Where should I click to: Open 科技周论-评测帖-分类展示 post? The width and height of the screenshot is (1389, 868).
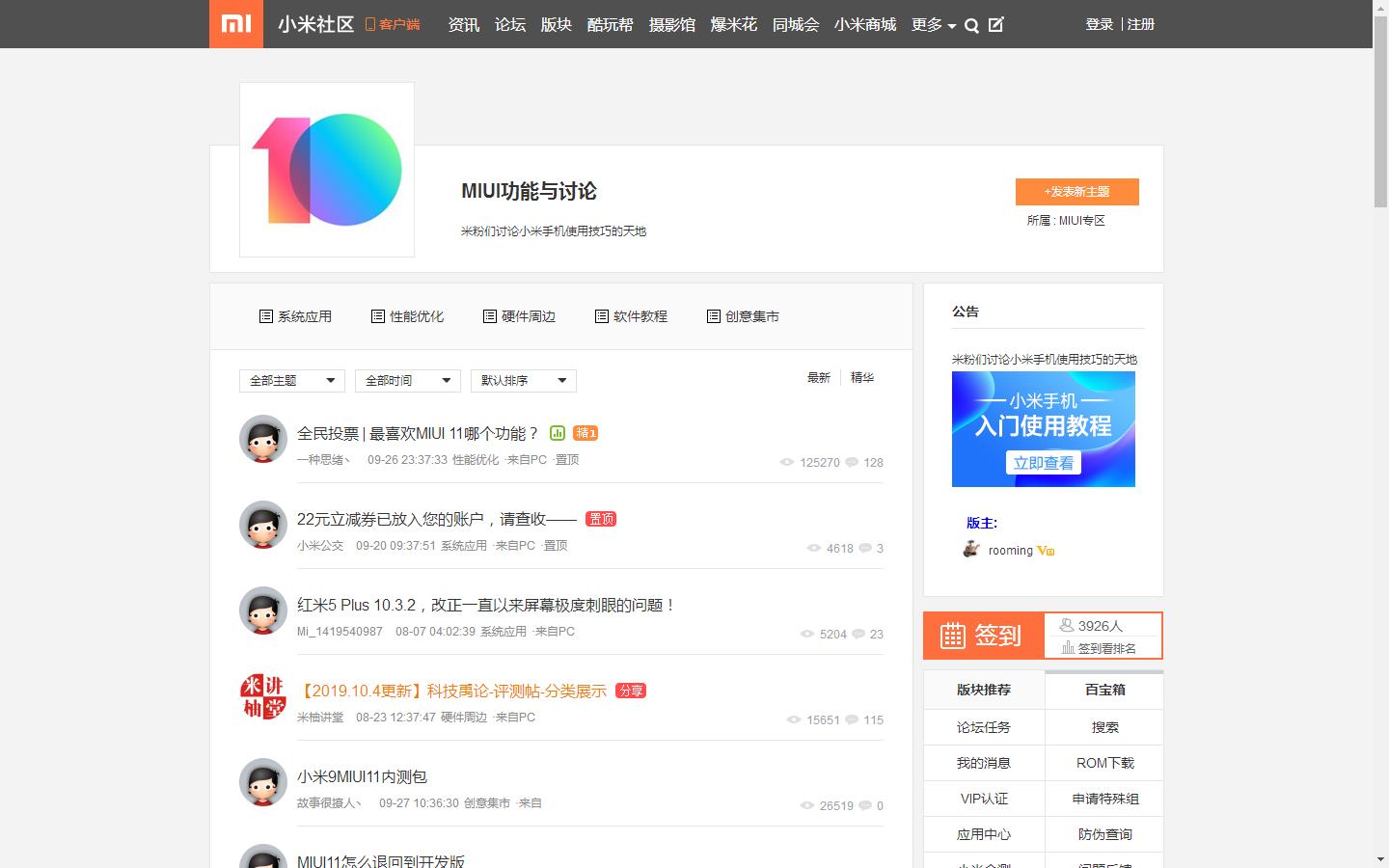tap(451, 692)
